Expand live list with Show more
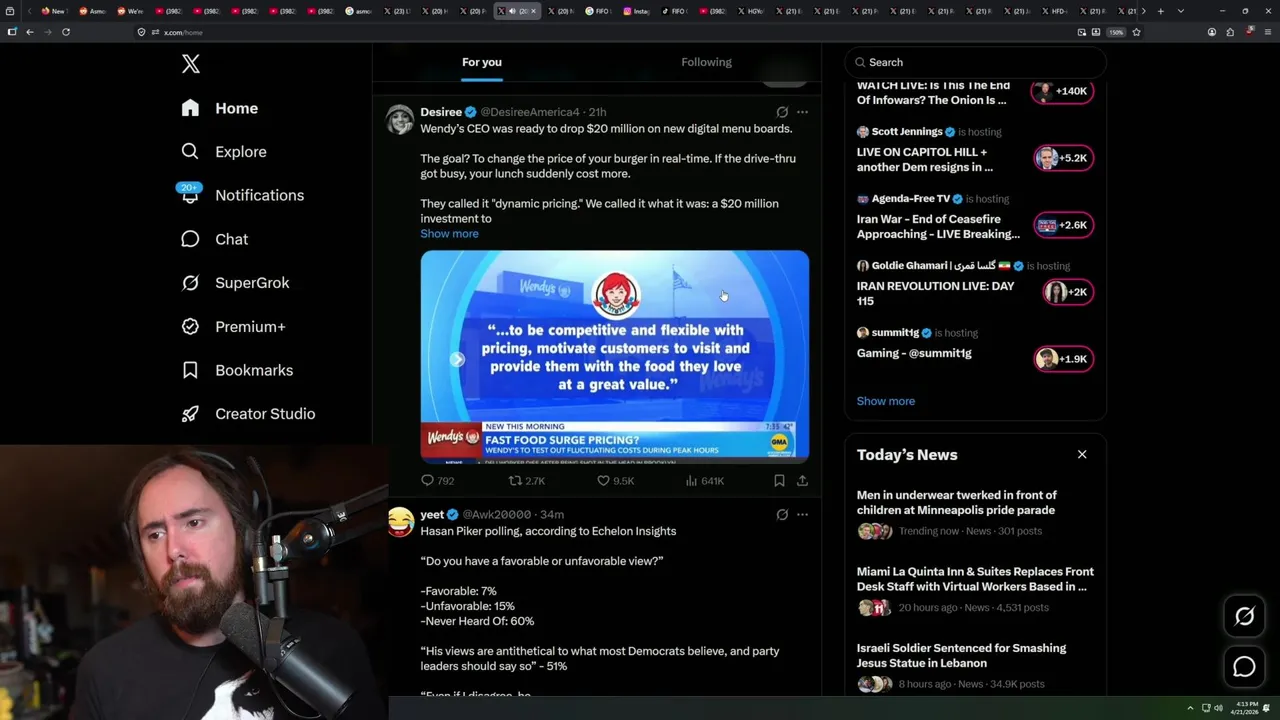 pos(885,401)
